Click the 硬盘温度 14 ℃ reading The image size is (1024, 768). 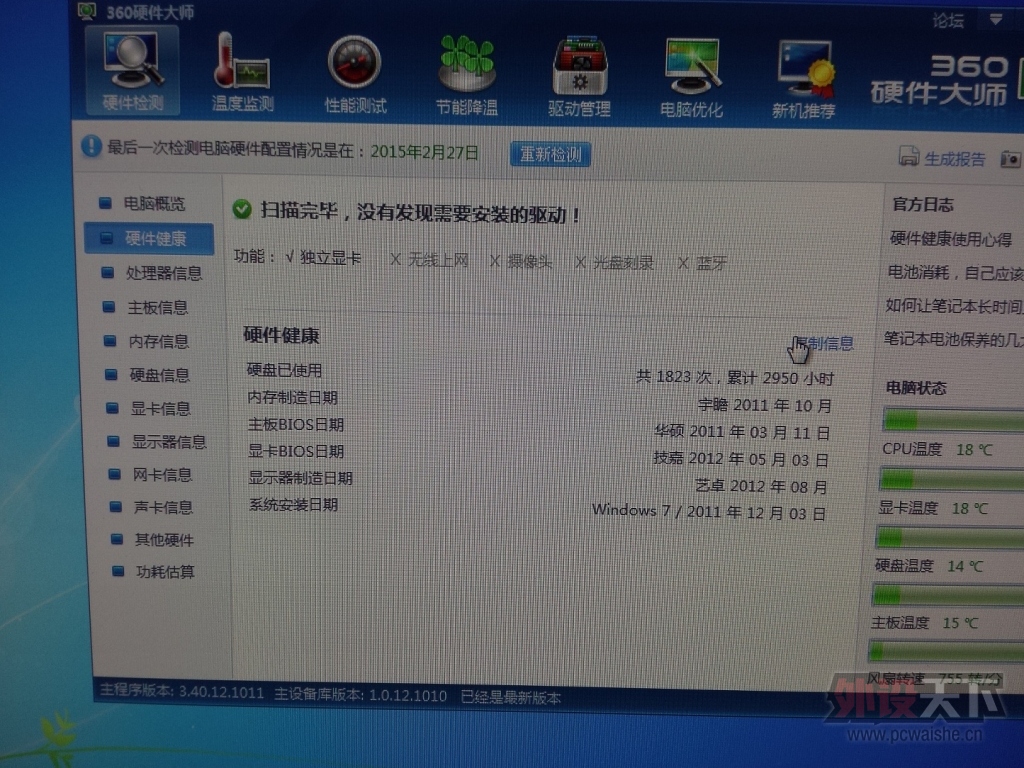pyautogui.click(x=929, y=566)
